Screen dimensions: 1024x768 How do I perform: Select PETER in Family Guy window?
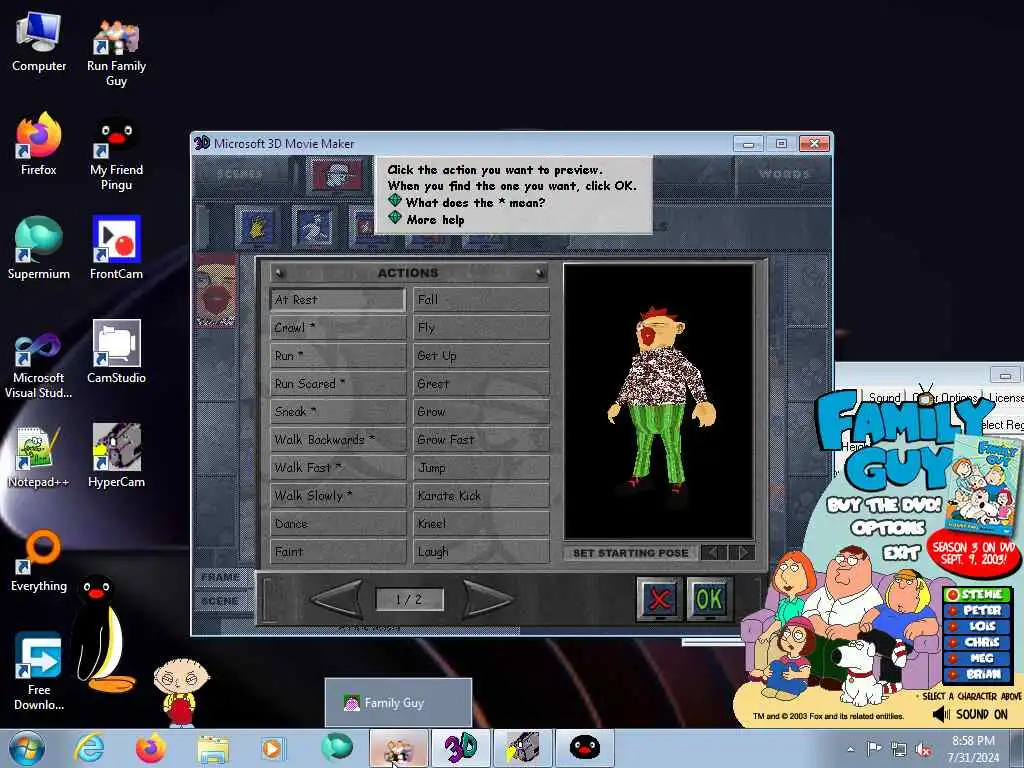pyautogui.click(x=977, y=610)
